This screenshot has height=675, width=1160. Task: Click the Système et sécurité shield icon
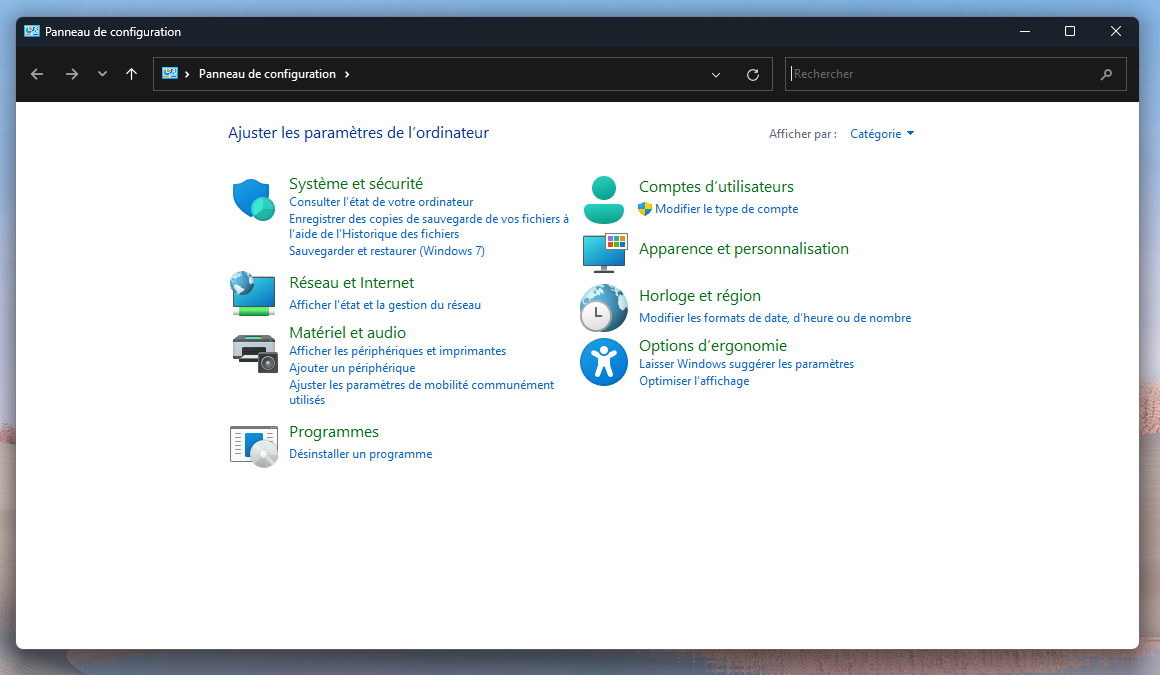click(x=253, y=200)
